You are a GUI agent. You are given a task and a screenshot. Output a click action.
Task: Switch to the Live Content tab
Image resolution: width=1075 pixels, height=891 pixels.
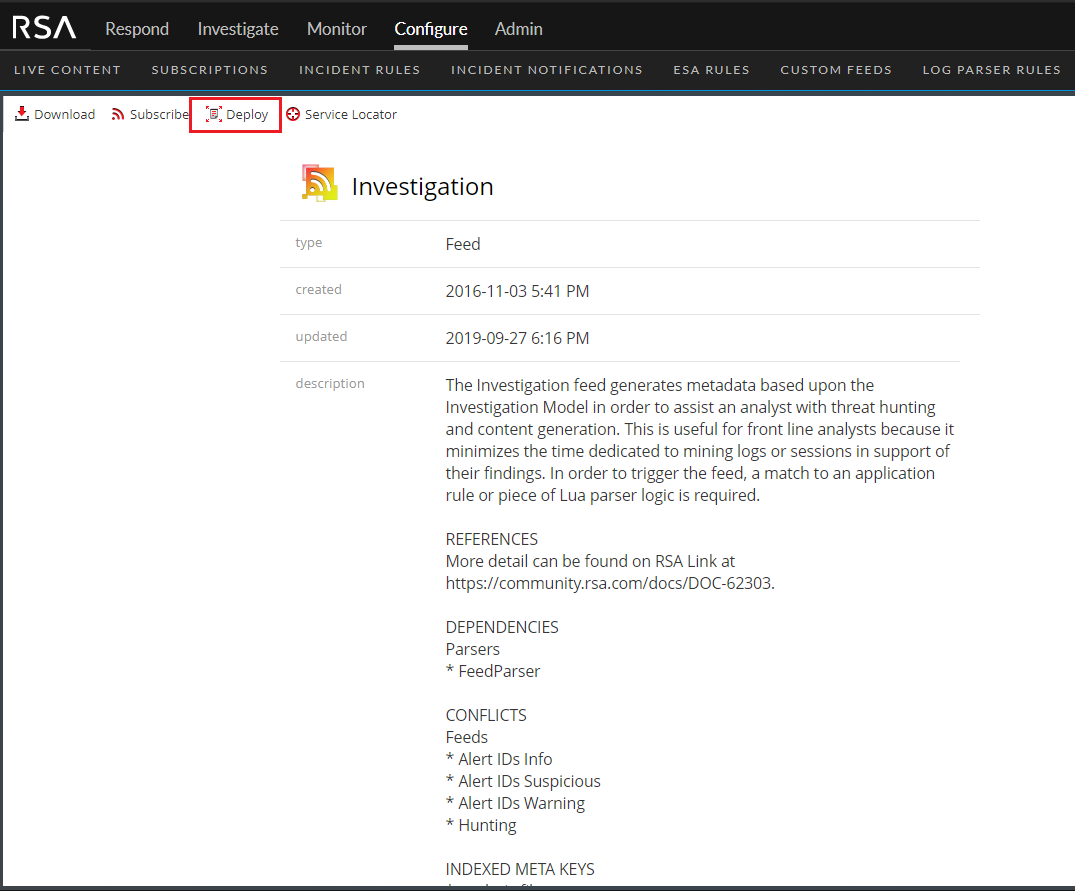point(67,70)
